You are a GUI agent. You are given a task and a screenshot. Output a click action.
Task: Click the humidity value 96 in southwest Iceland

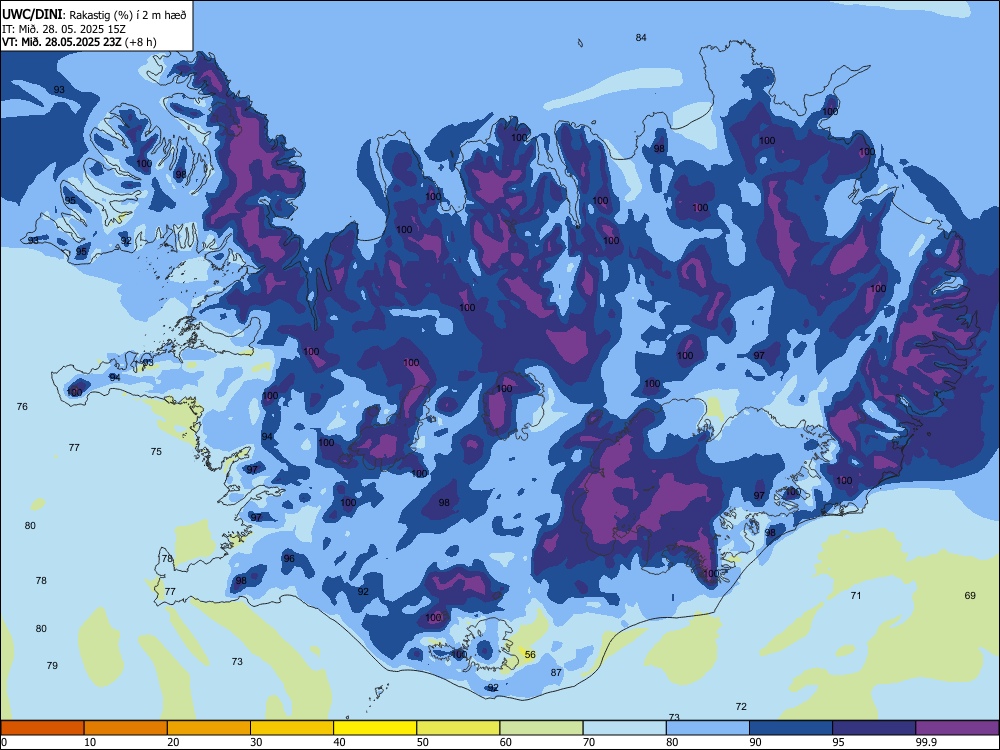(289, 558)
